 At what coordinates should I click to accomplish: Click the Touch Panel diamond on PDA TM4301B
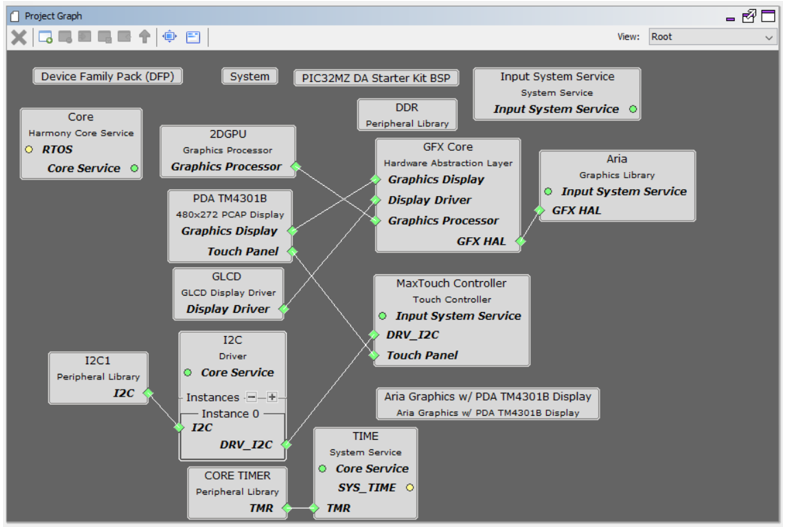(x=292, y=251)
